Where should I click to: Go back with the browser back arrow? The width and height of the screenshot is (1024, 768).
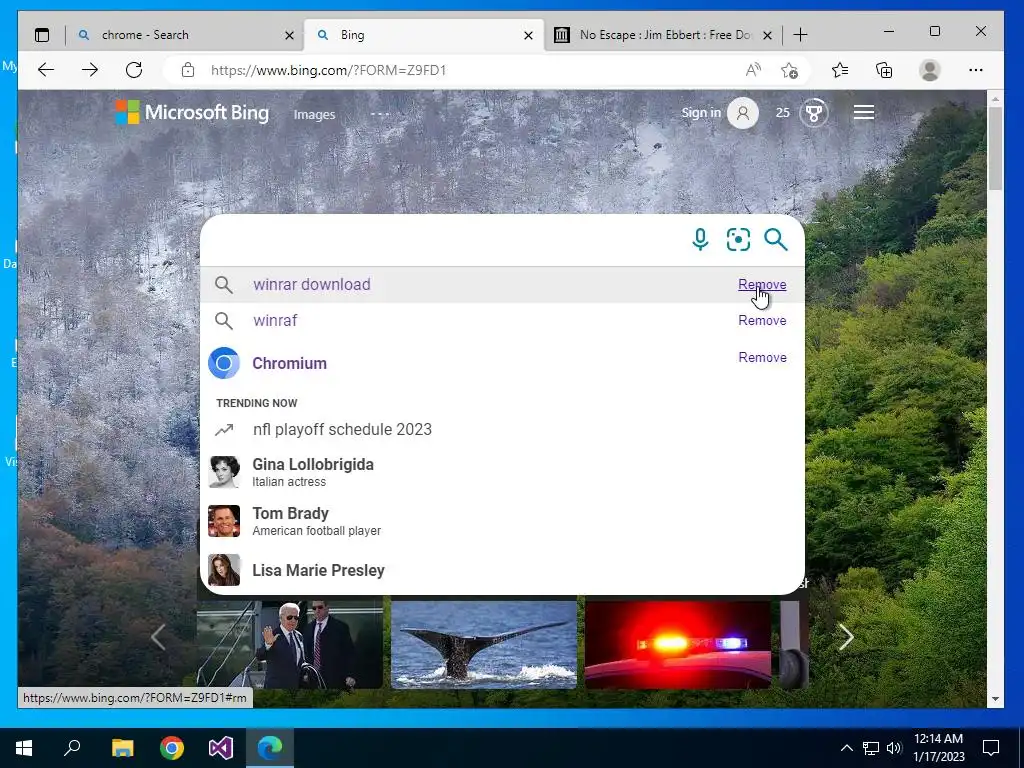[46, 70]
